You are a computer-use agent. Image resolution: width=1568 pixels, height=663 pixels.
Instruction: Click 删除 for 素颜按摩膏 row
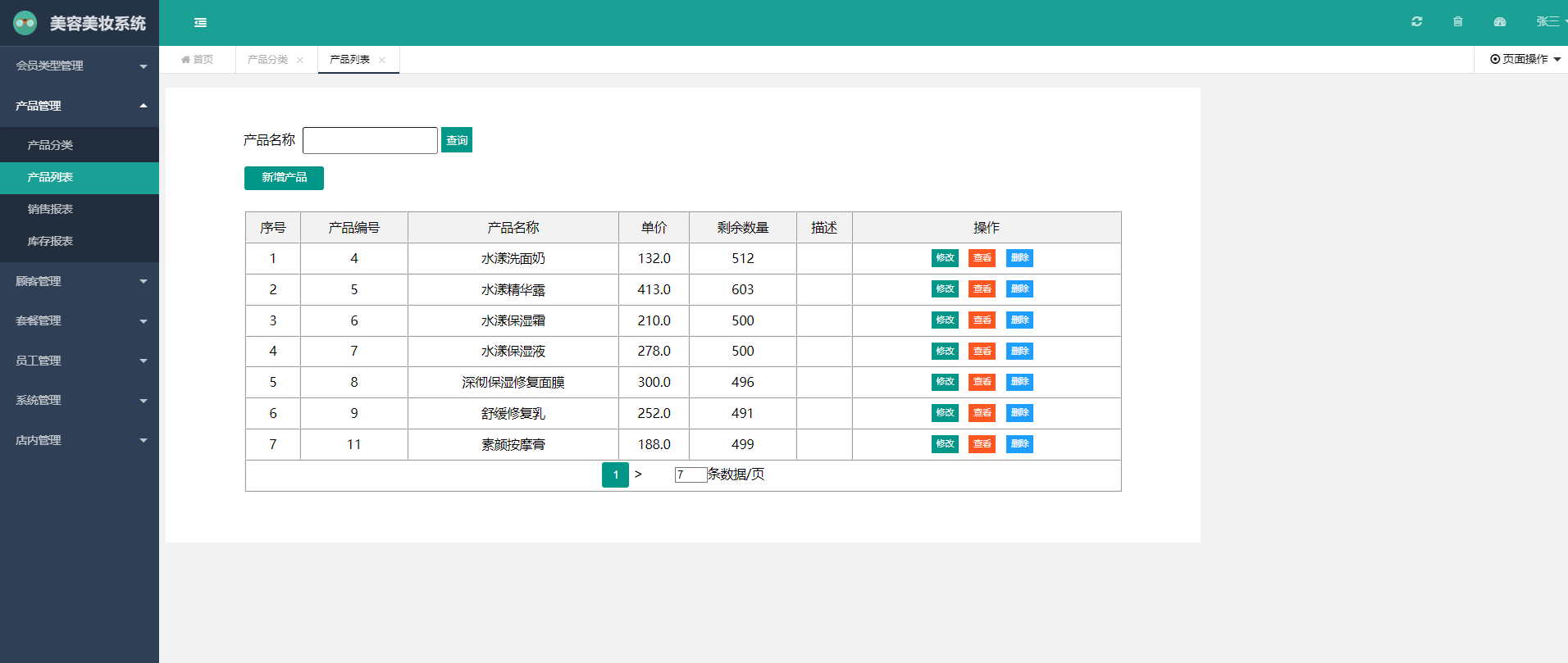click(1019, 444)
